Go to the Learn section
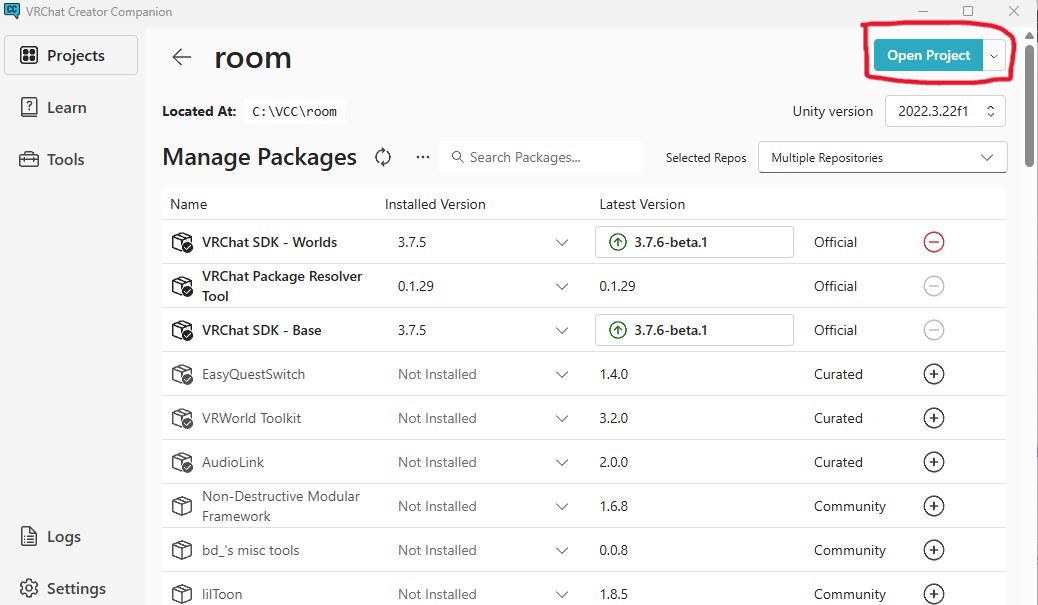This screenshot has width=1038, height=605. [x=54, y=107]
